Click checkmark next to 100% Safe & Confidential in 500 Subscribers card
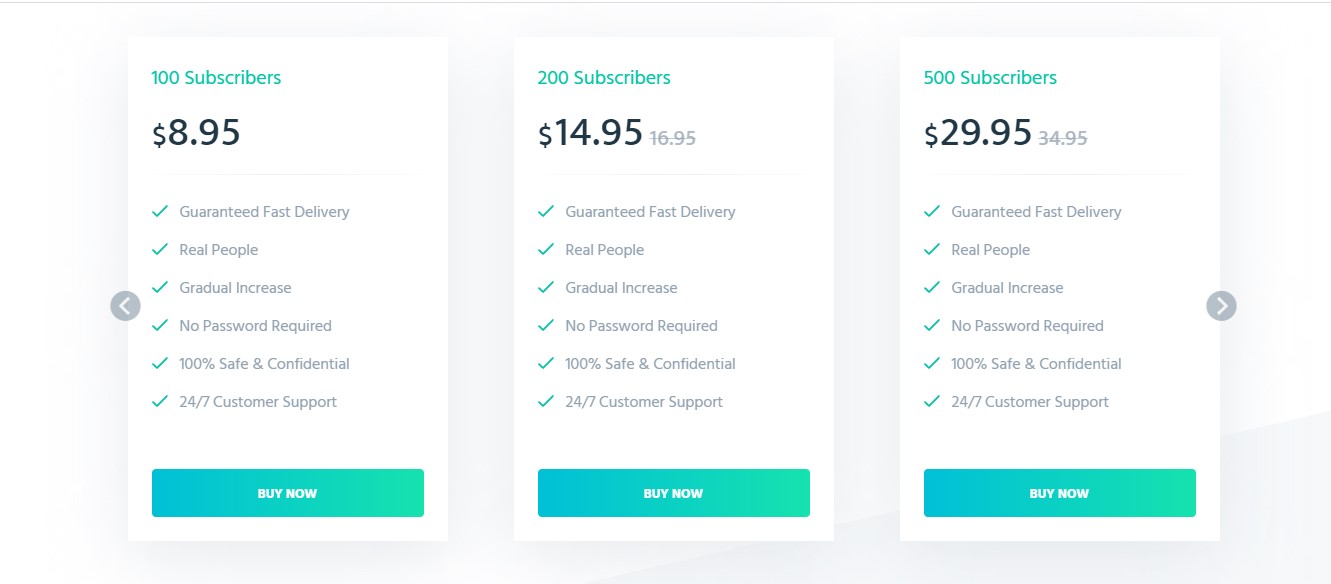The image size is (1331, 584). click(x=931, y=363)
